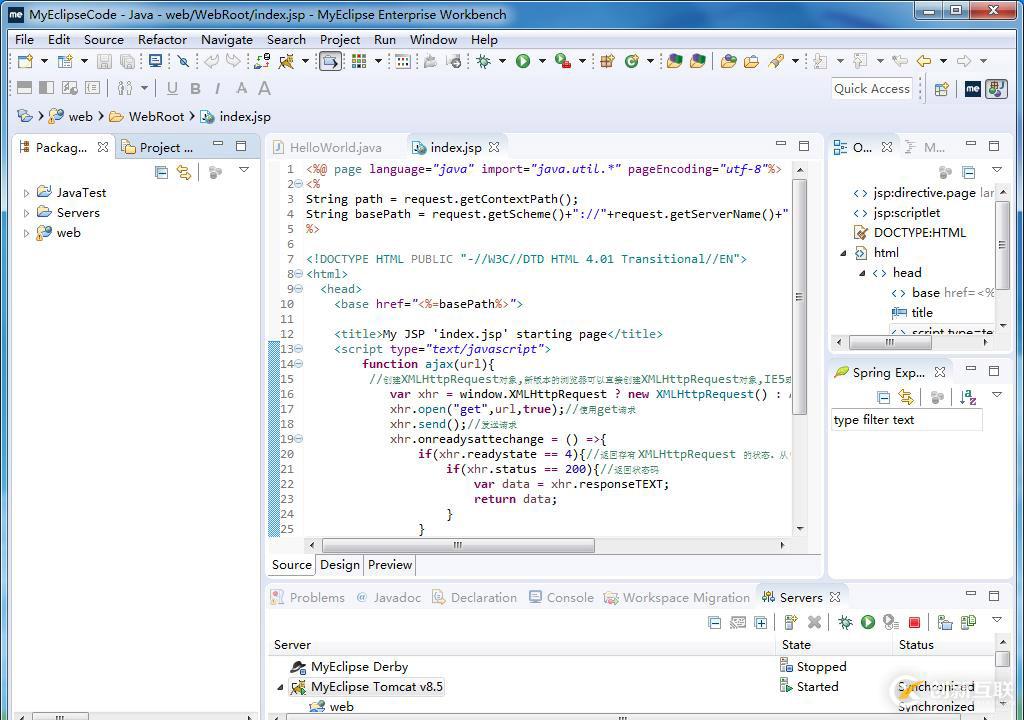Image resolution: width=1024 pixels, height=720 pixels.
Task: Click Sort alphabetically icon in Spring Explorer
Action: pyautogui.click(x=968, y=396)
